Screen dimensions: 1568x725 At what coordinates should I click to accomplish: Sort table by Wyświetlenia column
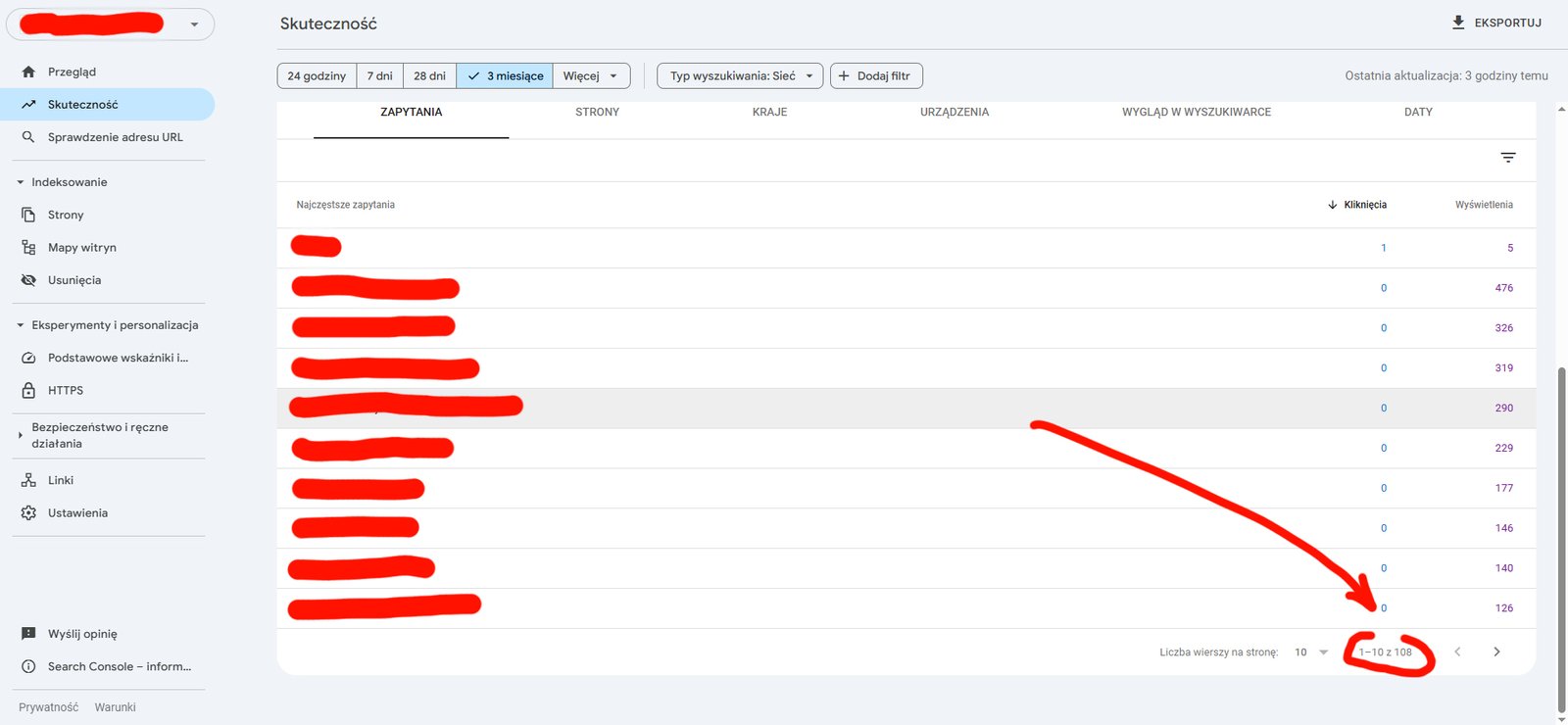point(1483,205)
